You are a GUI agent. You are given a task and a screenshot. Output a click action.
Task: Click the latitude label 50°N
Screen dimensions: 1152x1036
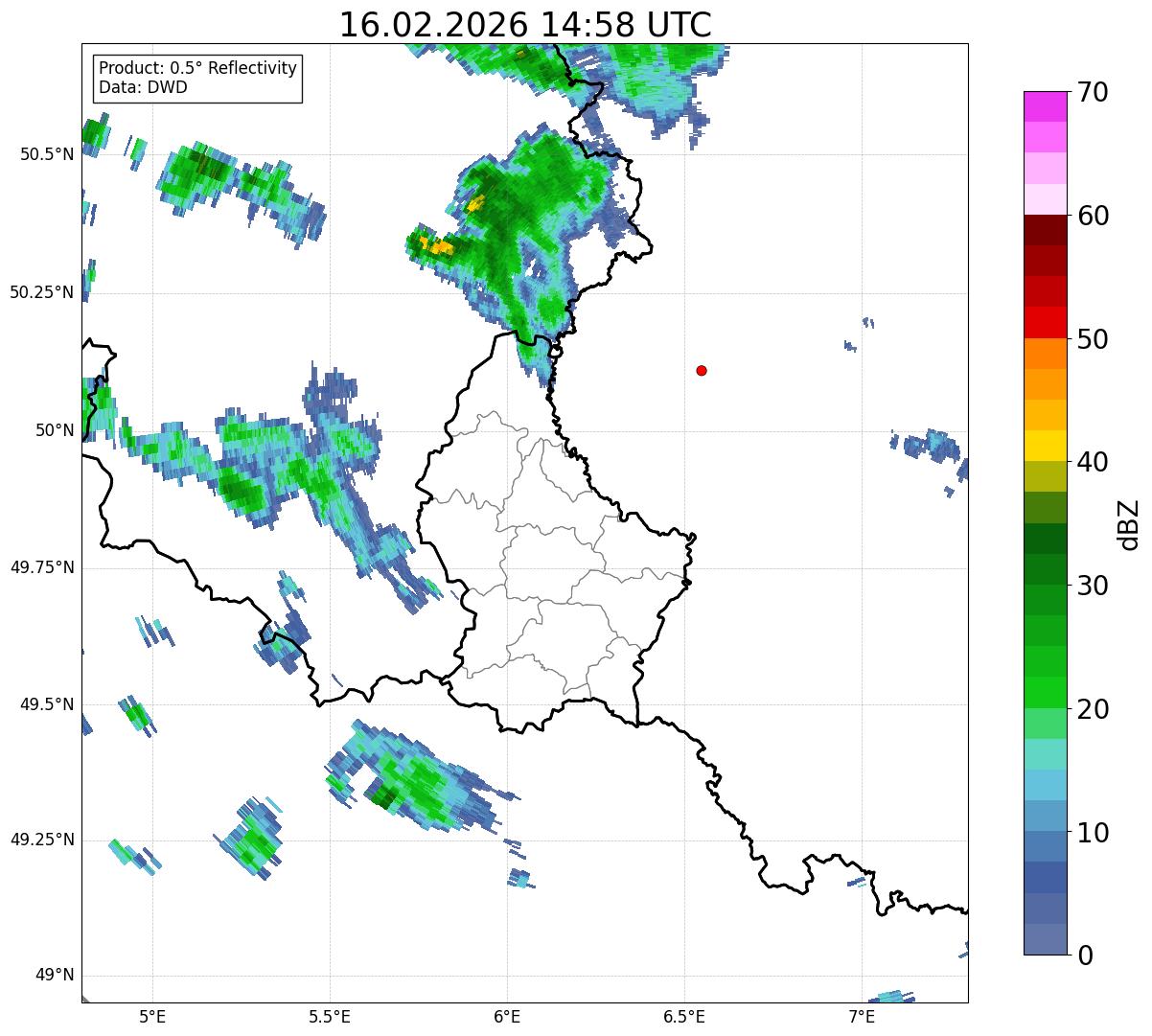click(55, 430)
